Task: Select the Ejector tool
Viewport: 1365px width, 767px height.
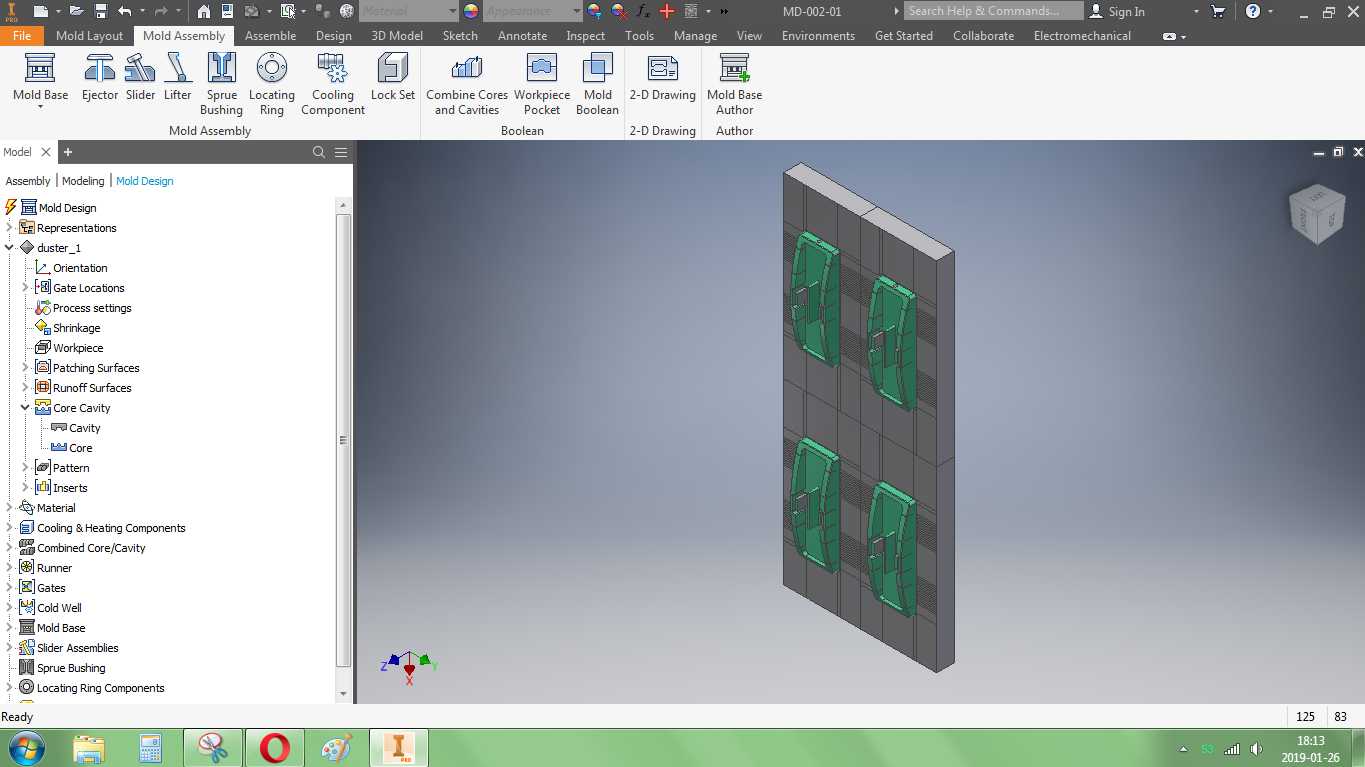Action: click(100, 78)
